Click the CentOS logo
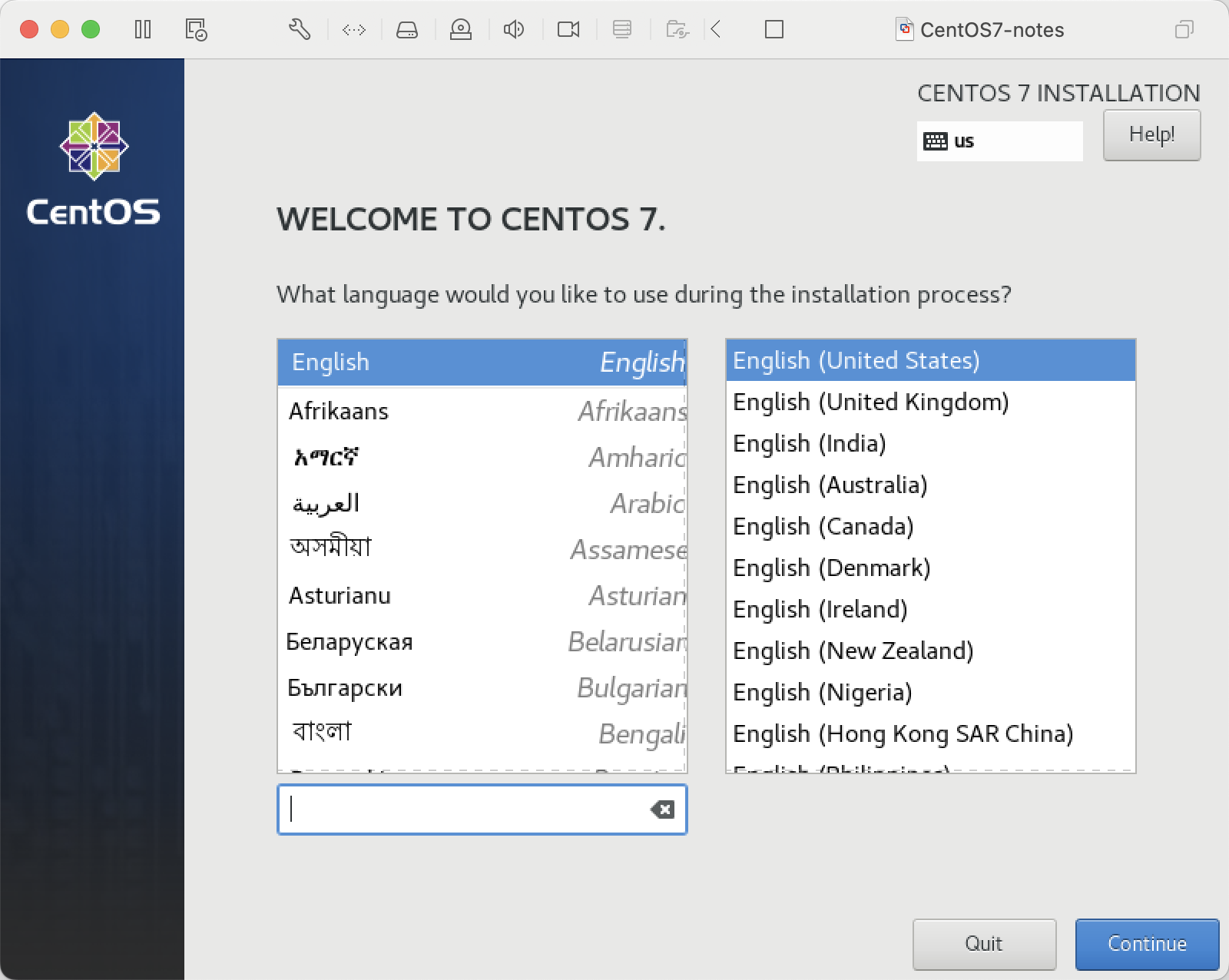1229x980 pixels. pos(94,169)
